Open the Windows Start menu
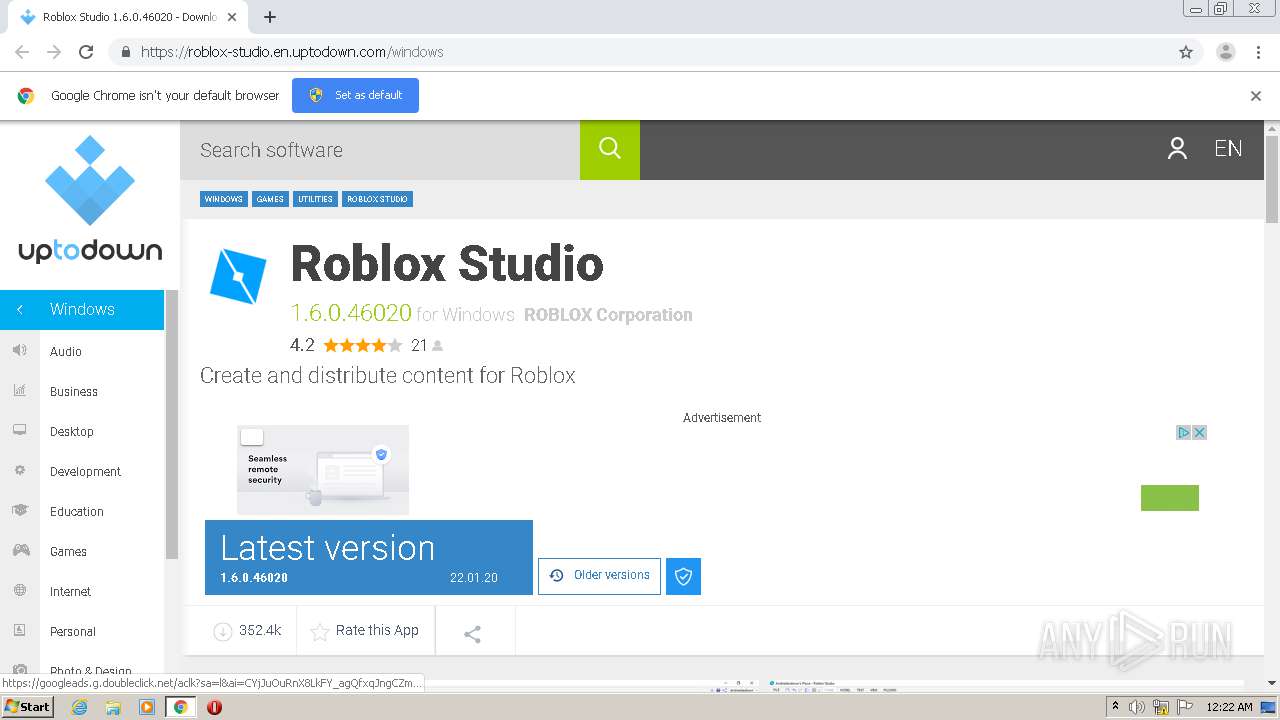Image resolution: width=1280 pixels, height=720 pixels. tap(27, 706)
